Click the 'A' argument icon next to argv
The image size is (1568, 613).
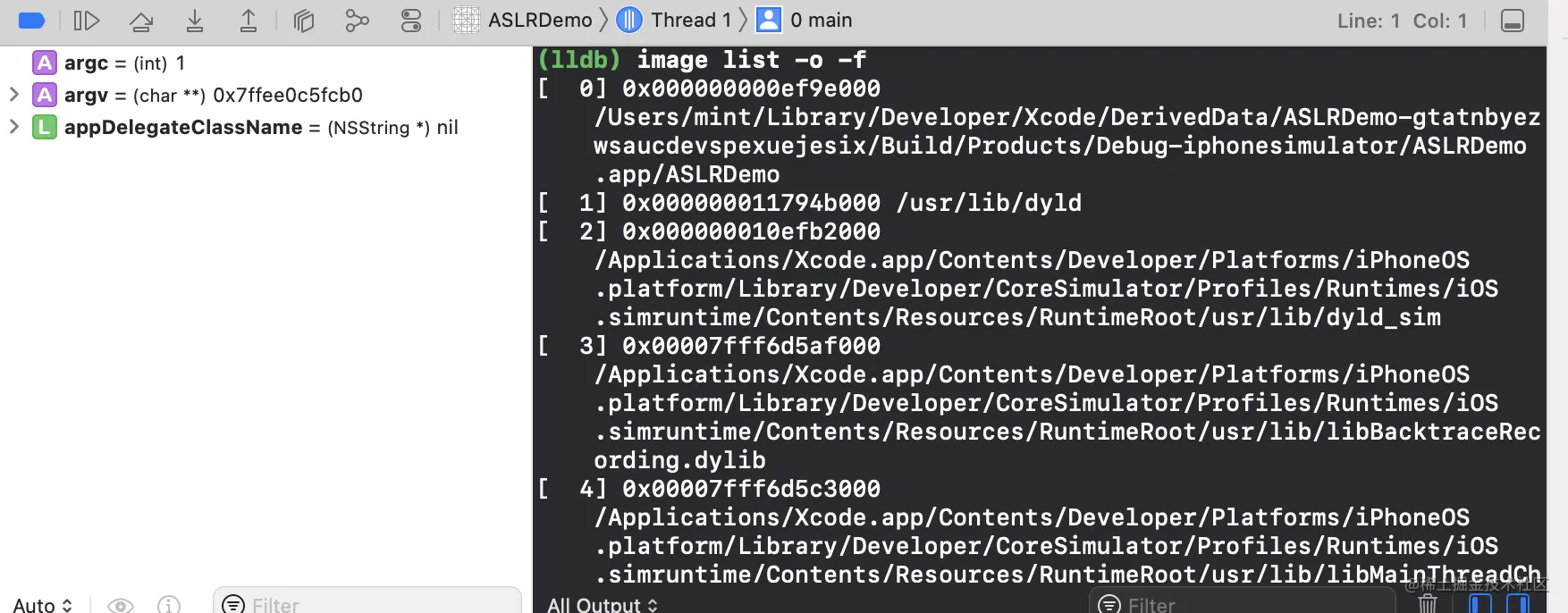(45, 95)
